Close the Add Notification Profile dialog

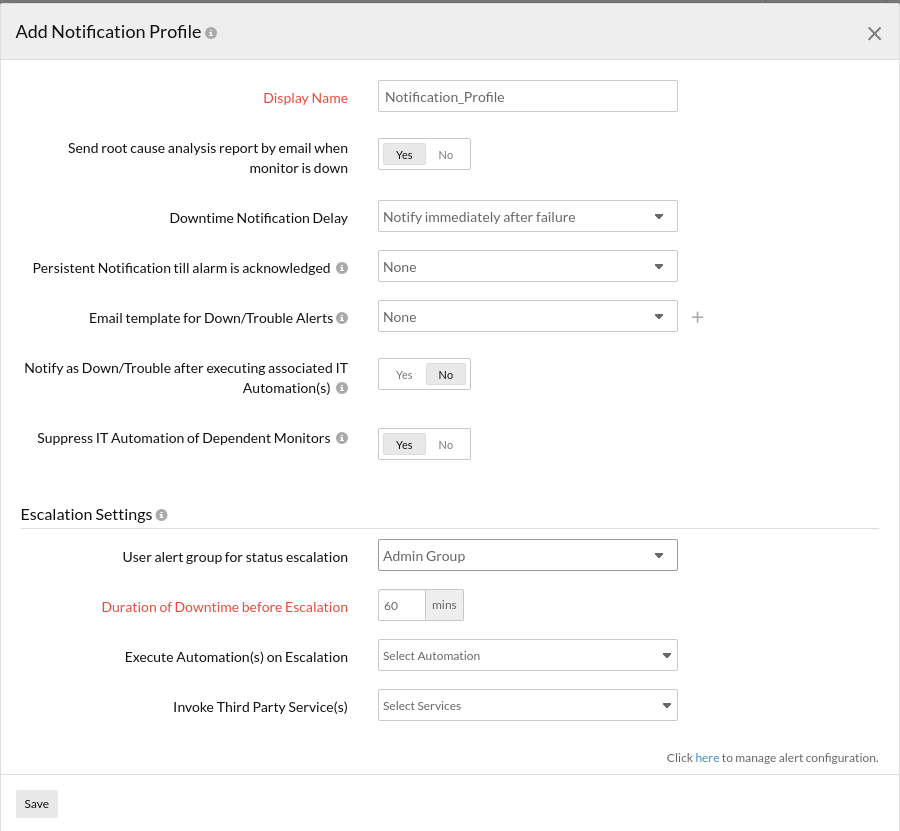(874, 33)
